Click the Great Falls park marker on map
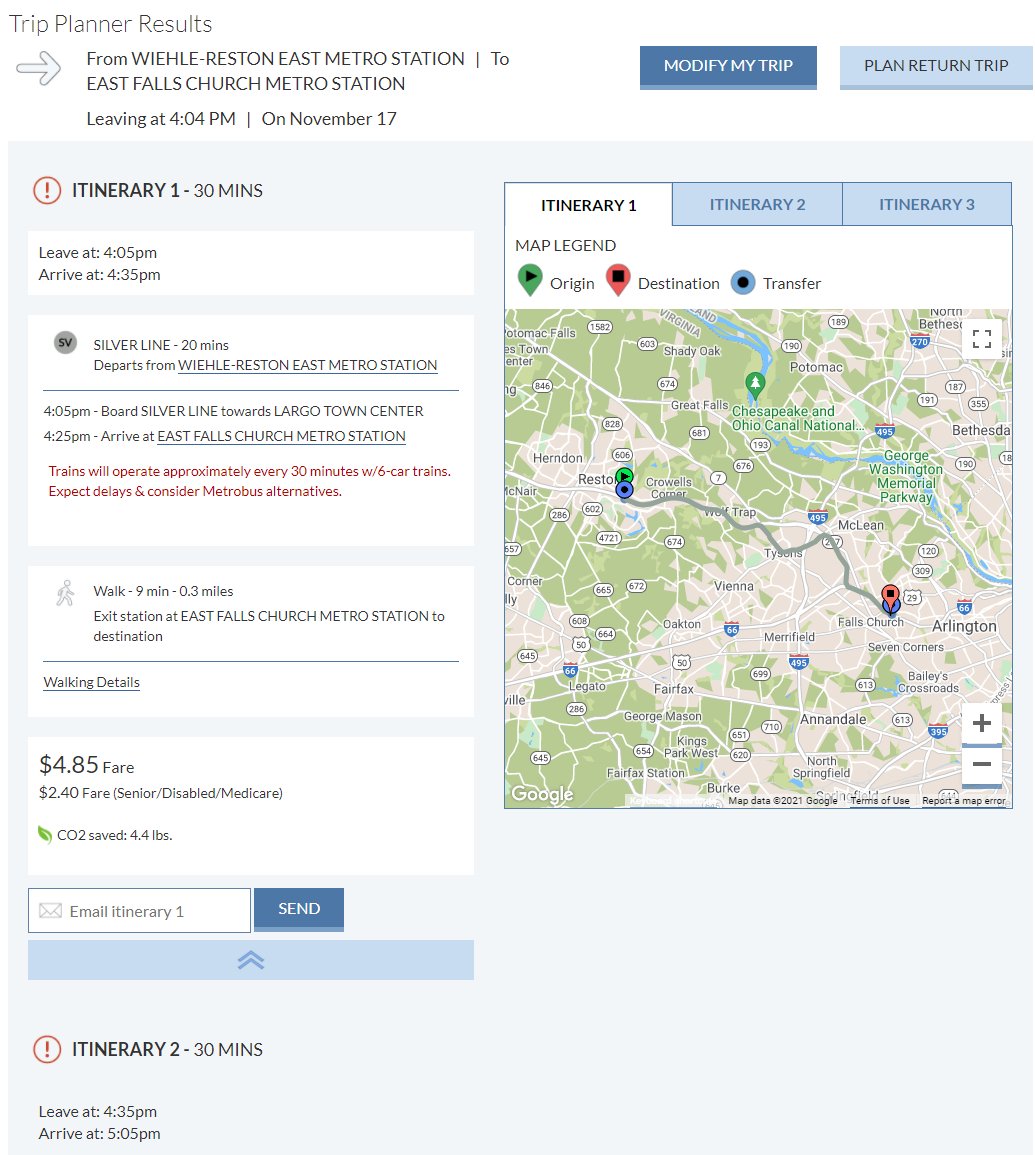 pyautogui.click(x=755, y=385)
